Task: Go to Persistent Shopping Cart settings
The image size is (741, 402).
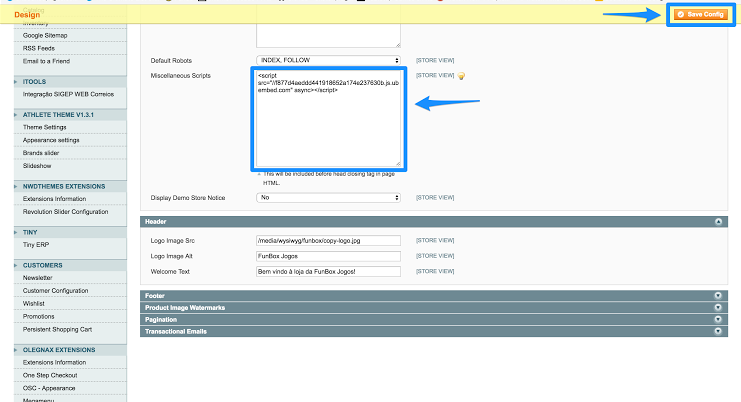Action: (x=57, y=329)
